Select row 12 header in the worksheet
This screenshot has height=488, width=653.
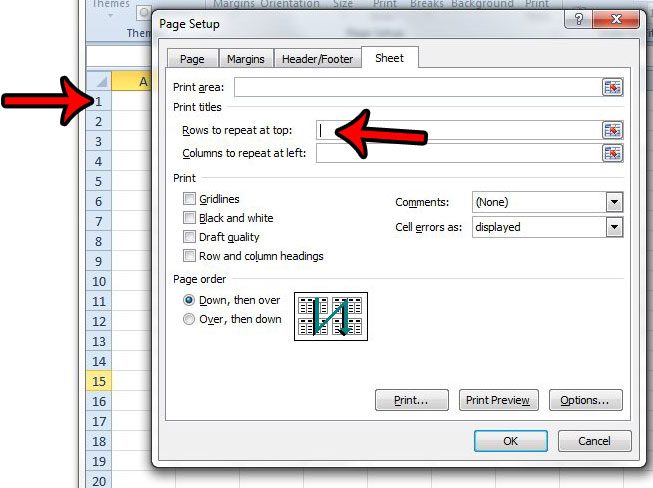(x=99, y=321)
